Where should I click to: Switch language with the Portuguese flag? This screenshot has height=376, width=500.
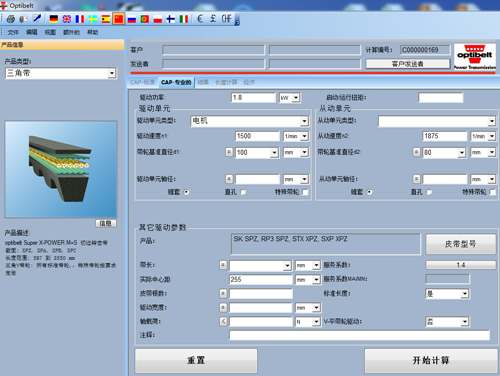pyautogui.click(x=145, y=19)
